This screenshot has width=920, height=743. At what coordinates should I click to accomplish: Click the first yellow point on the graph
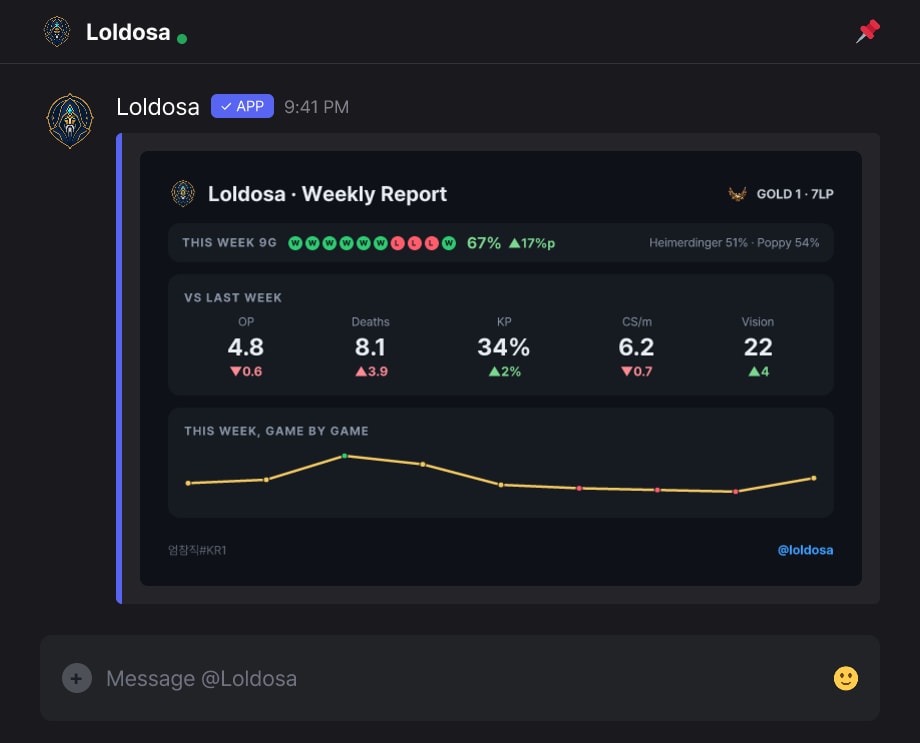[x=188, y=483]
